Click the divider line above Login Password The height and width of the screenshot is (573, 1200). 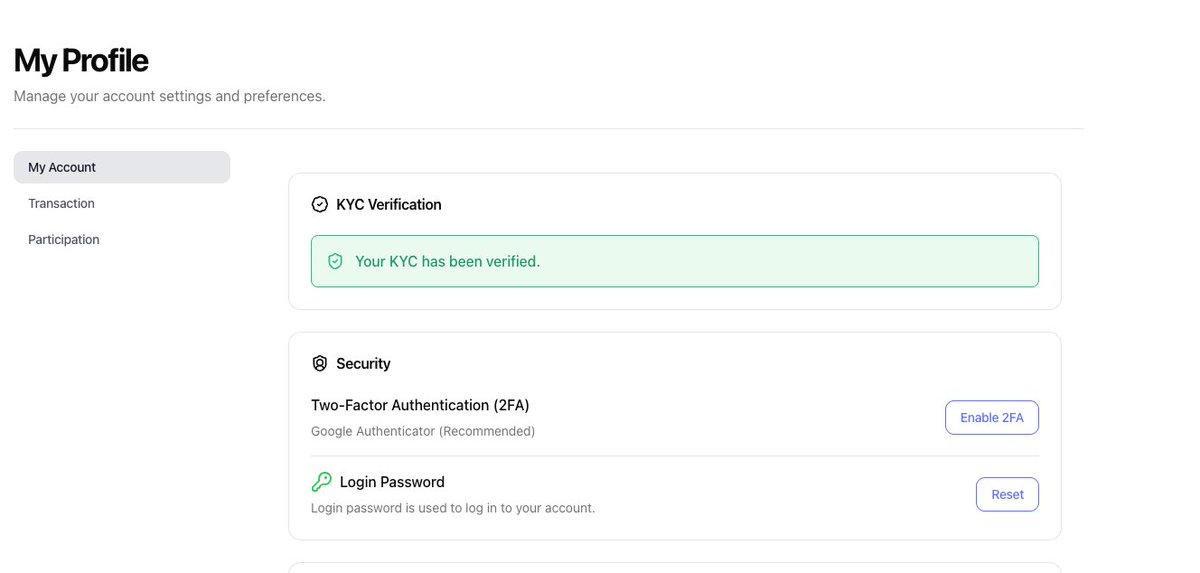click(x=675, y=456)
